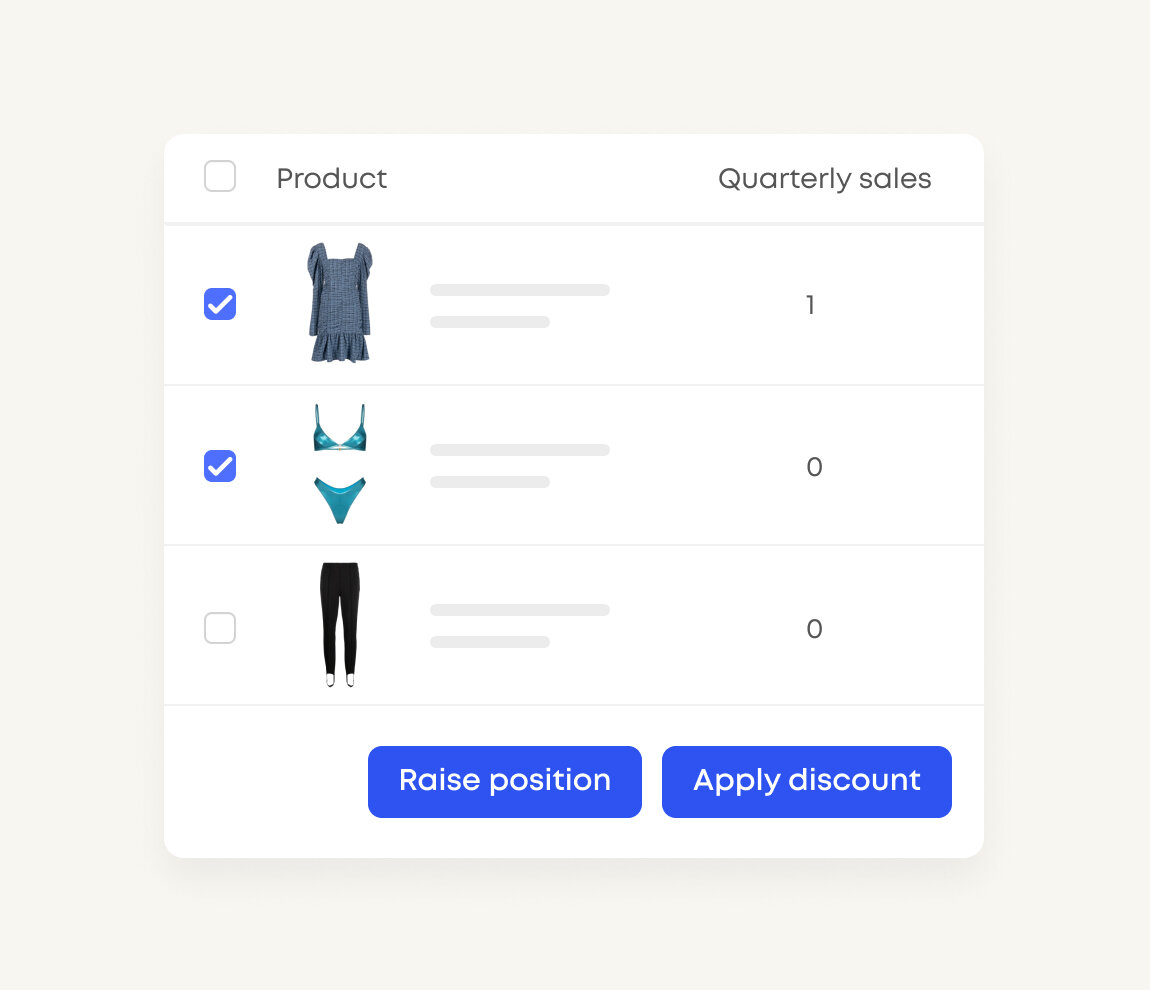
Task: Select the bikini quarterly sales value 0
Action: click(814, 467)
